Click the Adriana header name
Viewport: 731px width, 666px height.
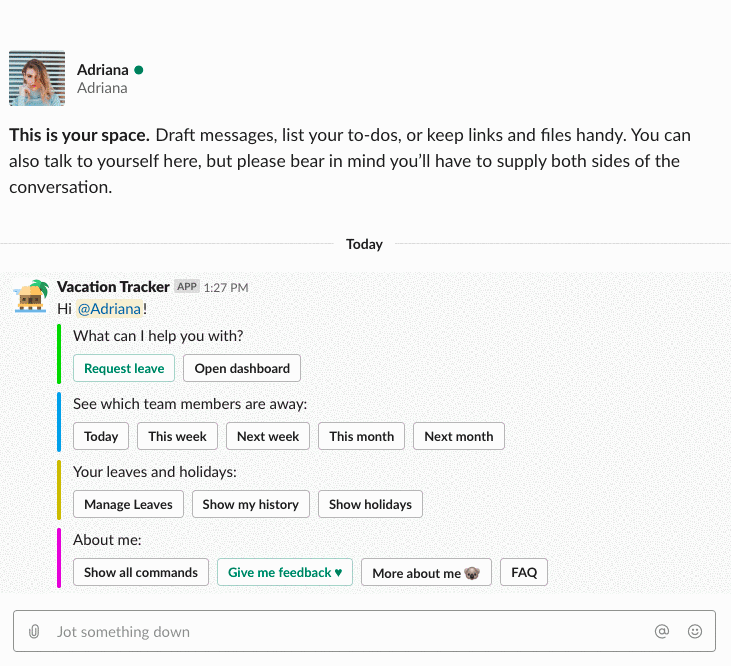click(103, 70)
